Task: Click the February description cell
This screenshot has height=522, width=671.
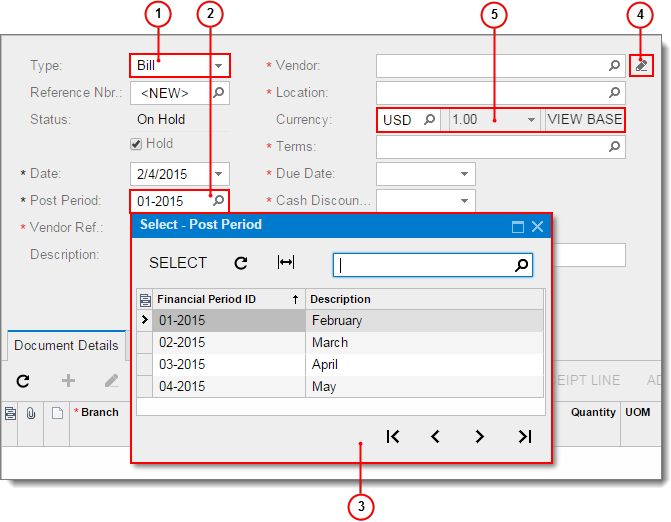Action: (425, 320)
